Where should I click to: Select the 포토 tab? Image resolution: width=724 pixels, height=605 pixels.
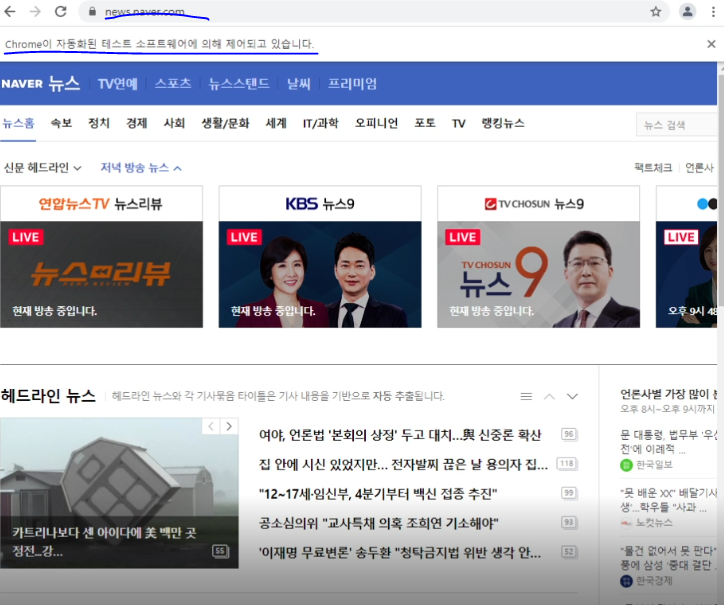tap(425, 123)
